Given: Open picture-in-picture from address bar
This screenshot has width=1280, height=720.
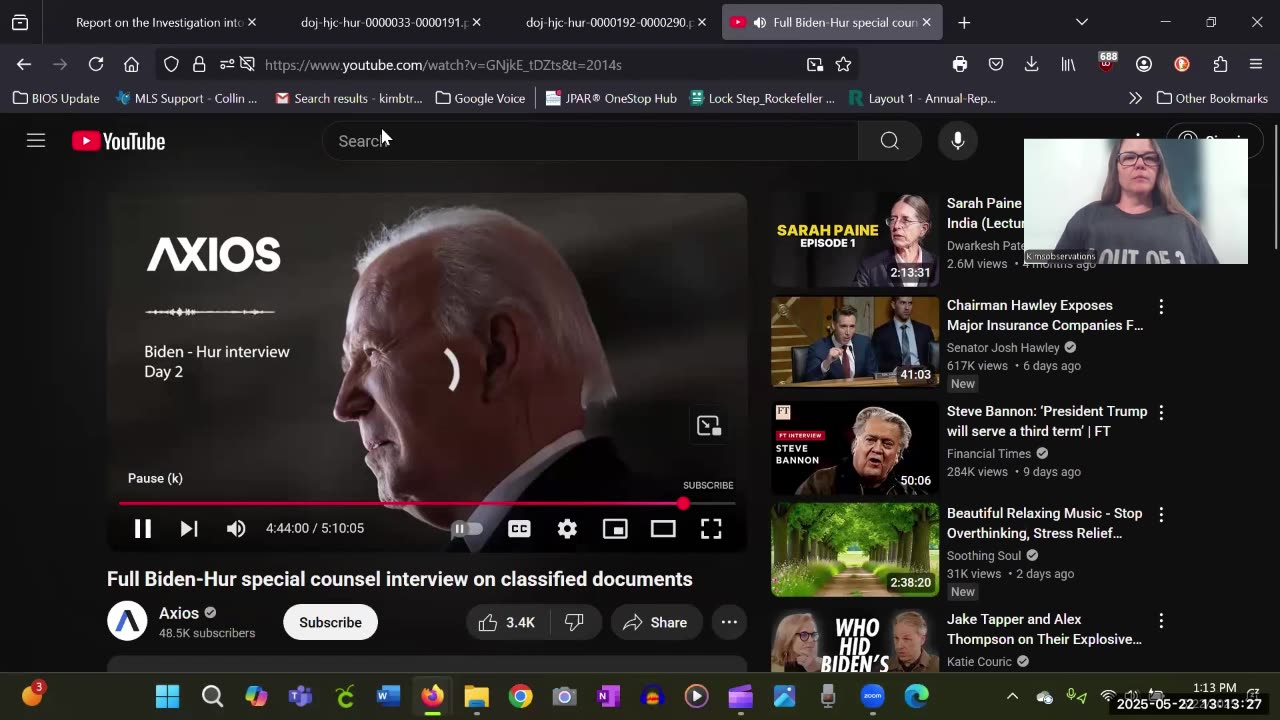Looking at the screenshot, I should 815,64.
